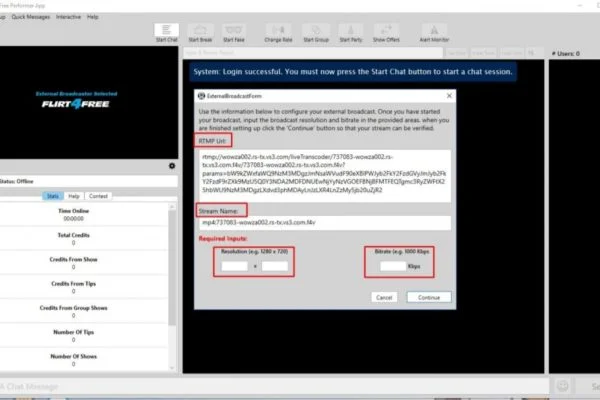Open the Change Rate tool
The image size is (600, 400).
pyautogui.click(x=278, y=33)
